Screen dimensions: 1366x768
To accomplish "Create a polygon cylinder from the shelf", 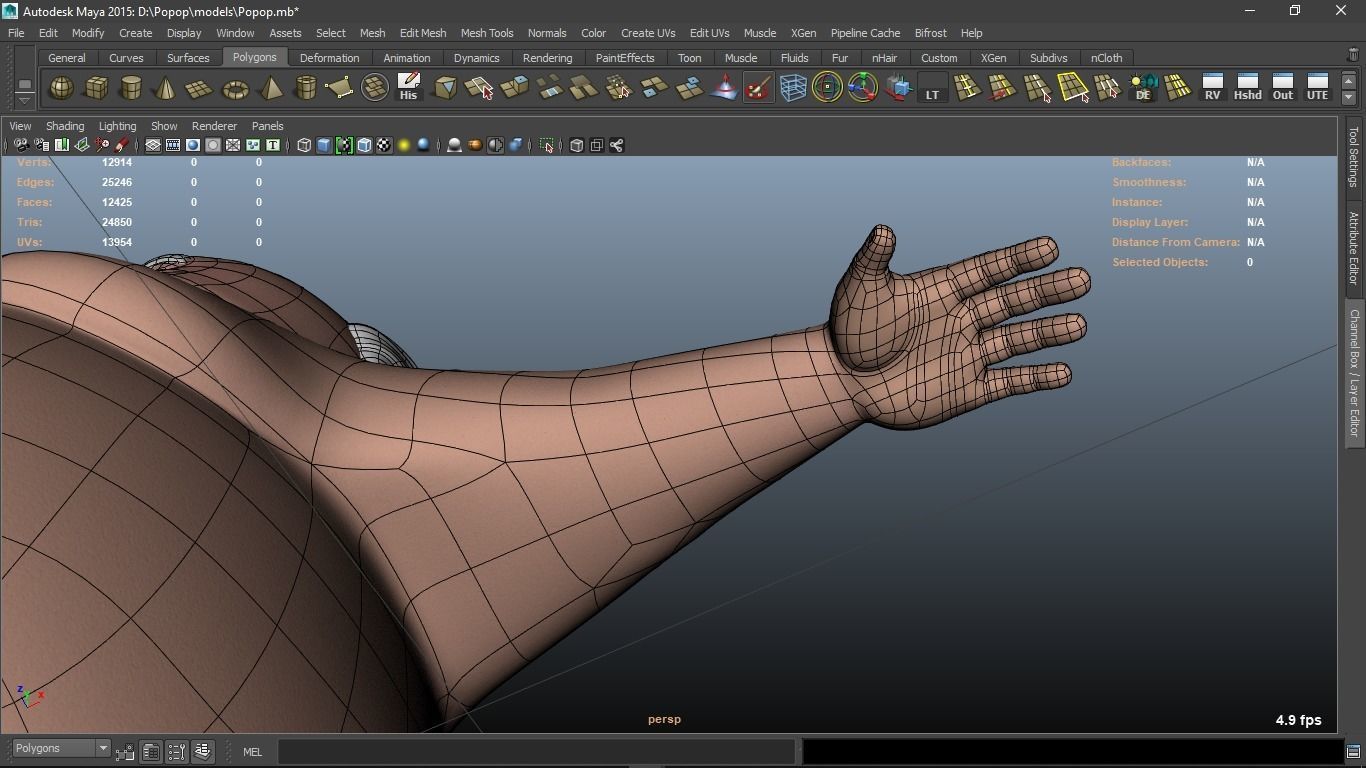I will 131,88.
